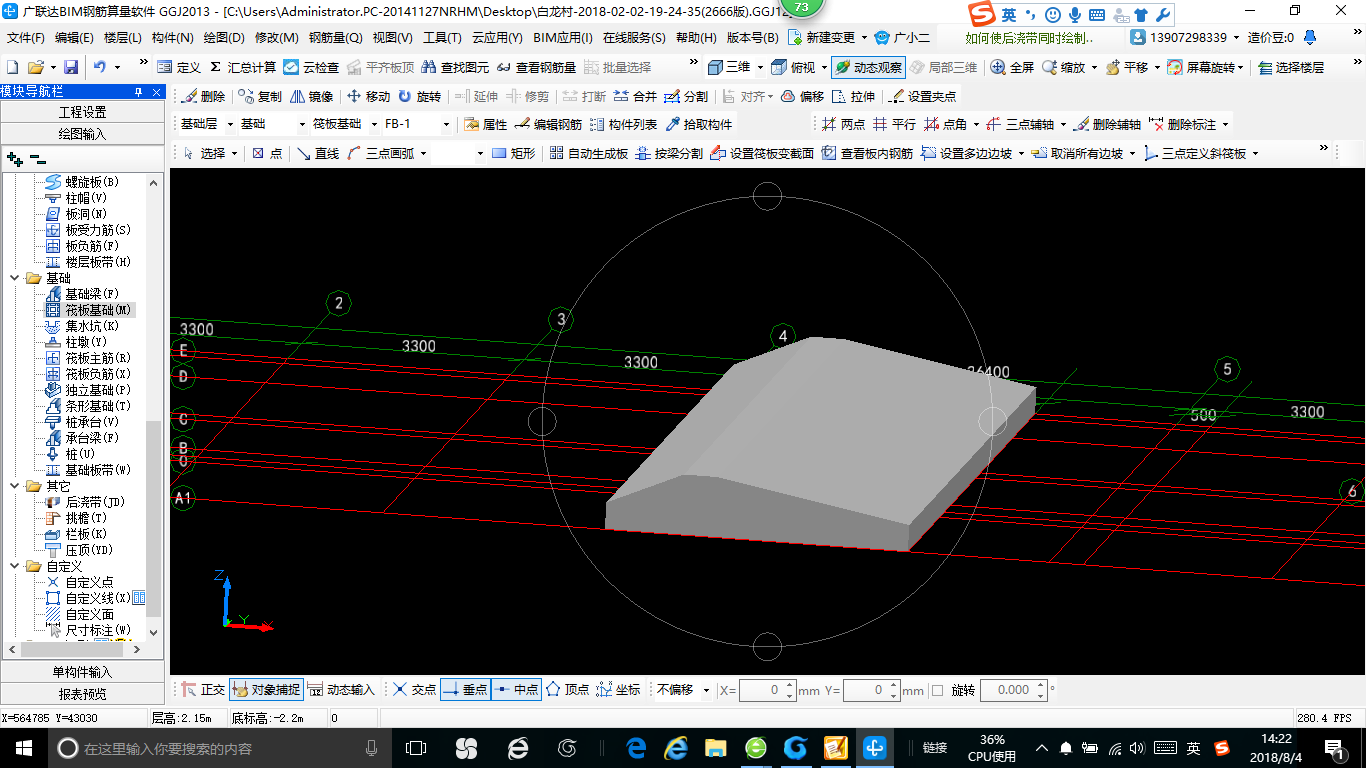
Task: Open Windows Start menu
Action: click(24, 748)
